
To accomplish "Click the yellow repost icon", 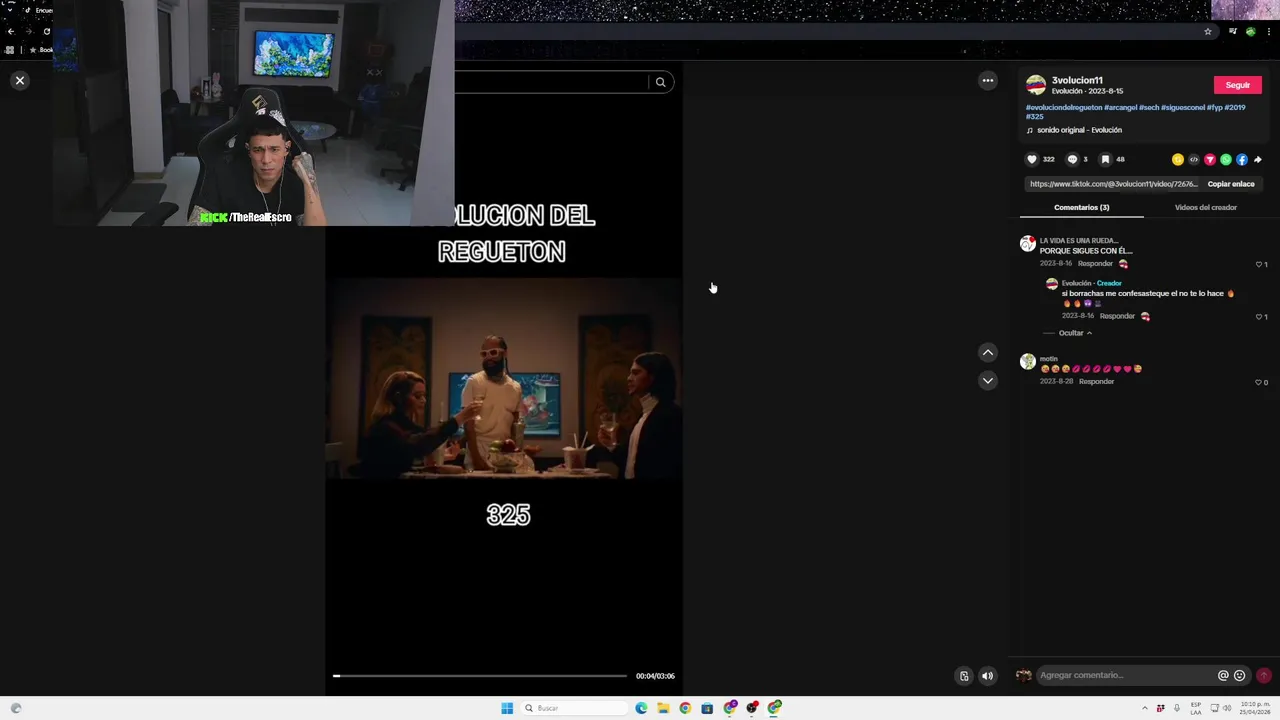I will point(1178,159).
